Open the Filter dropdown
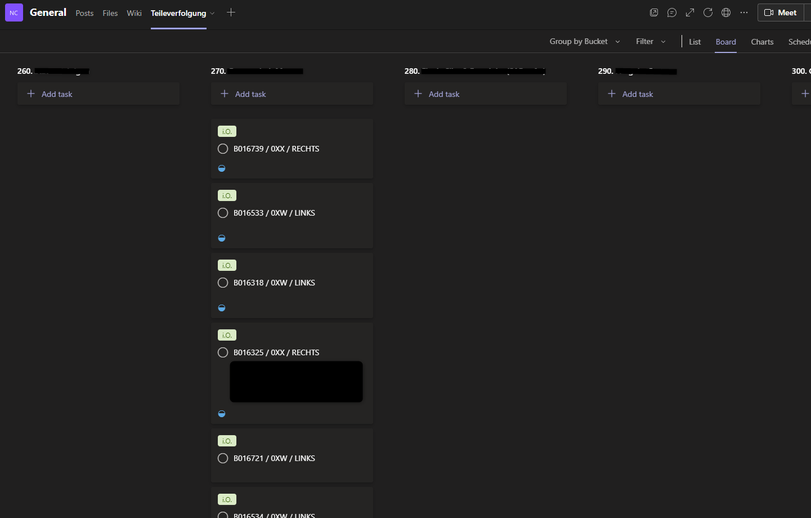 [x=650, y=41]
